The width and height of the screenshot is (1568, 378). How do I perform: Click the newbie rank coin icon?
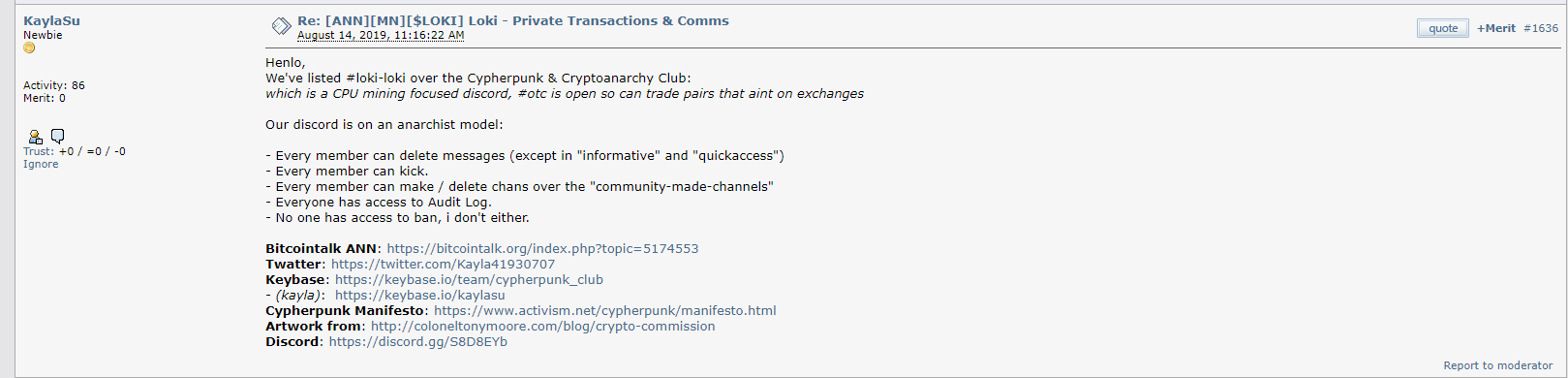click(29, 48)
